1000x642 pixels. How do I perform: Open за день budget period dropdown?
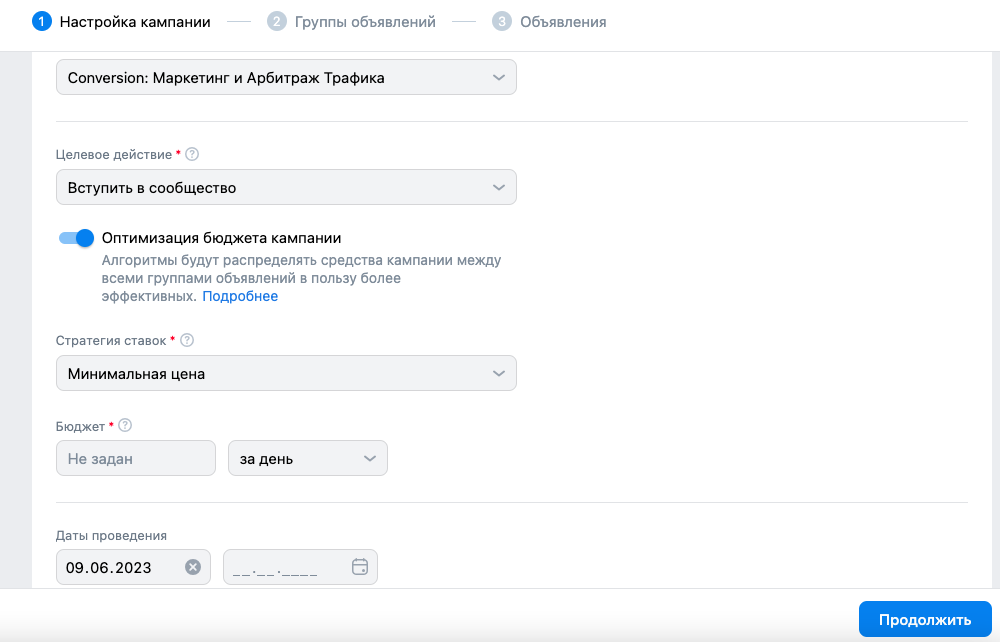(308, 458)
